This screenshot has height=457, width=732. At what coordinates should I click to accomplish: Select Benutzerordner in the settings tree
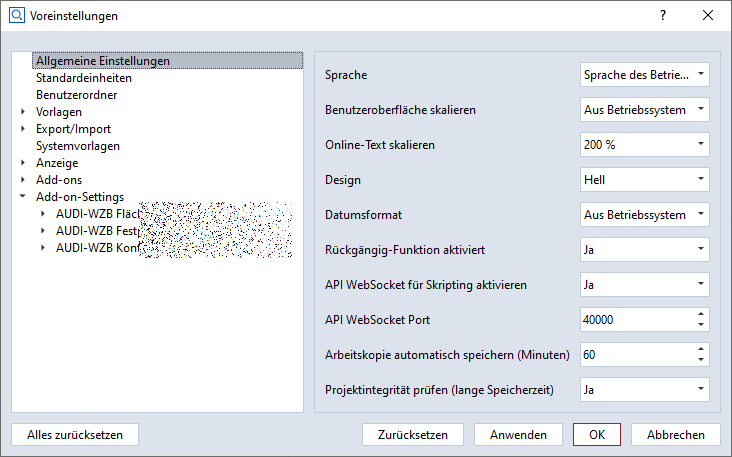(77, 95)
